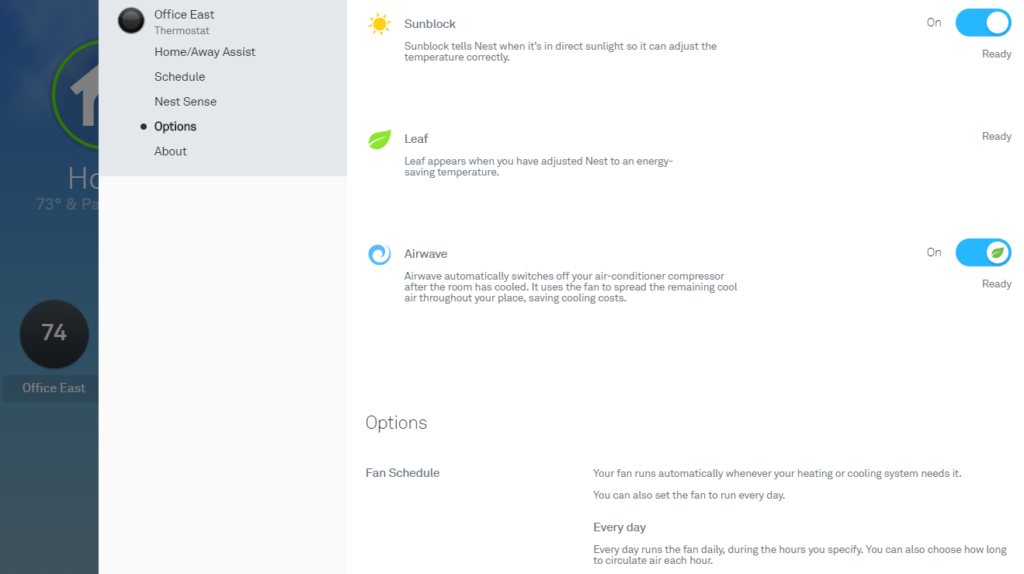The height and width of the screenshot is (574, 1024).
Task: Go to Nest Sense settings
Action: [x=185, y=102]
